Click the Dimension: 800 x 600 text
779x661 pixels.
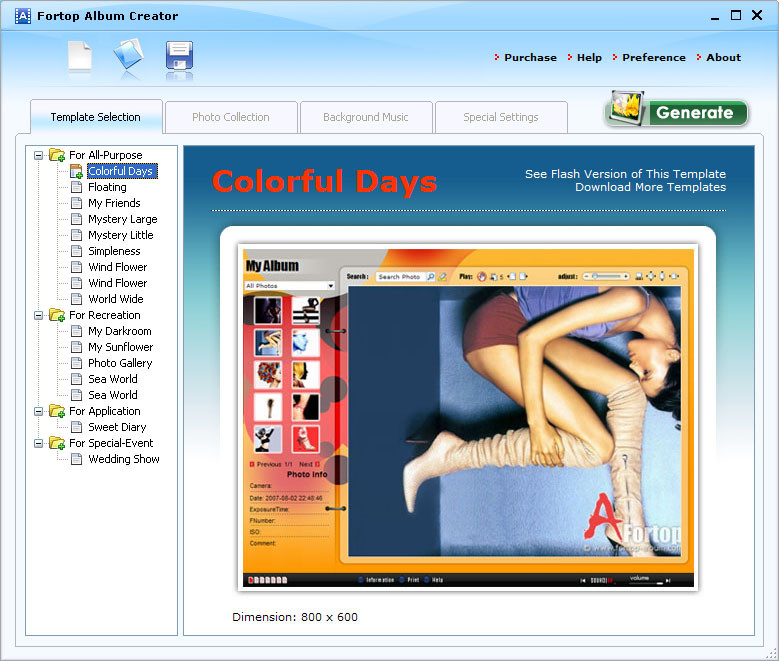tap(295, 617)
